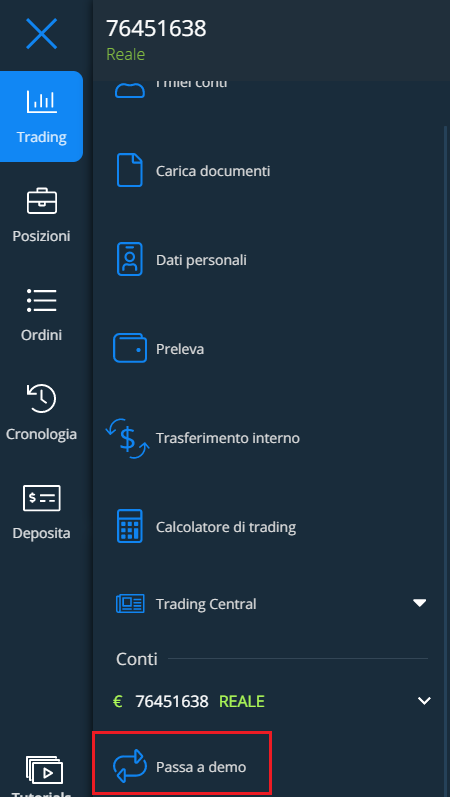Click the Dati personali ID badge icon
The height and width of the screenshot is (797, 450).
pyautogui.click(x=130, y=259)
